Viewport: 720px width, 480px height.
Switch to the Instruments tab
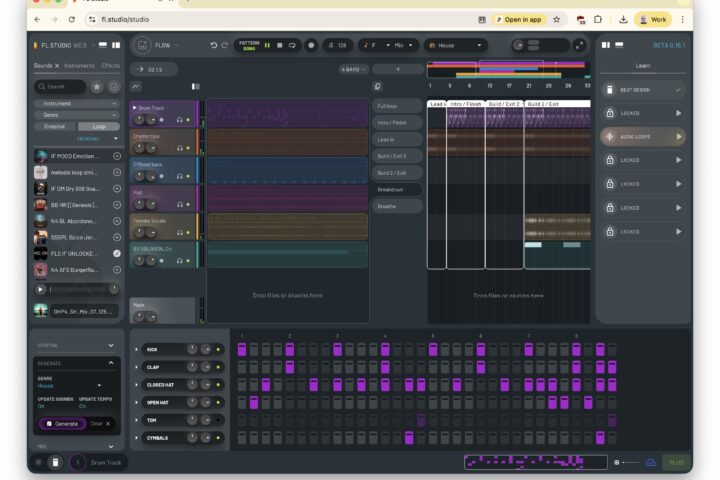coord(79,66)
